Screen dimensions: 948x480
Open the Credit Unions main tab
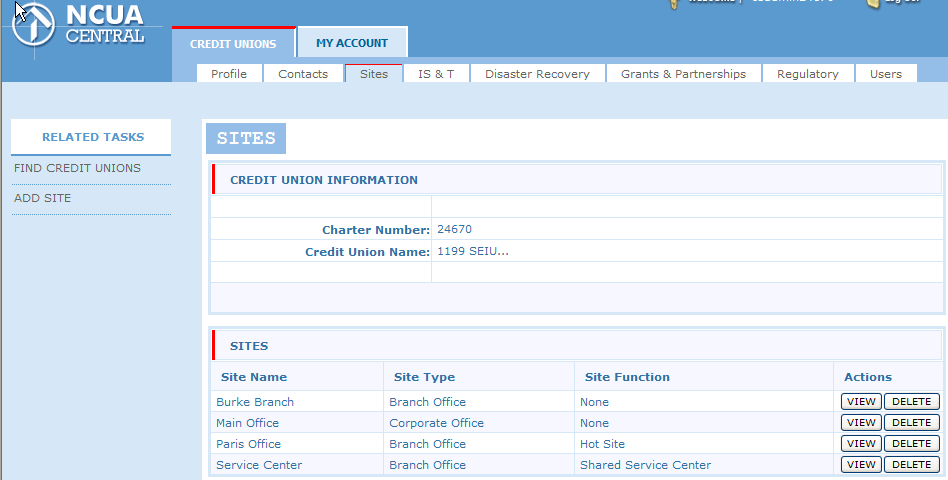(233, 44)
